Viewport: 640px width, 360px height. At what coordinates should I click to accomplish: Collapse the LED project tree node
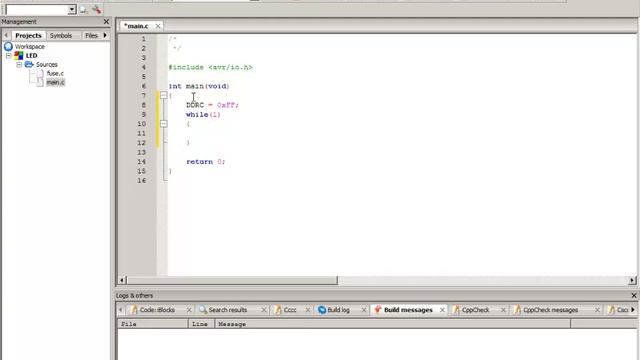8,56
